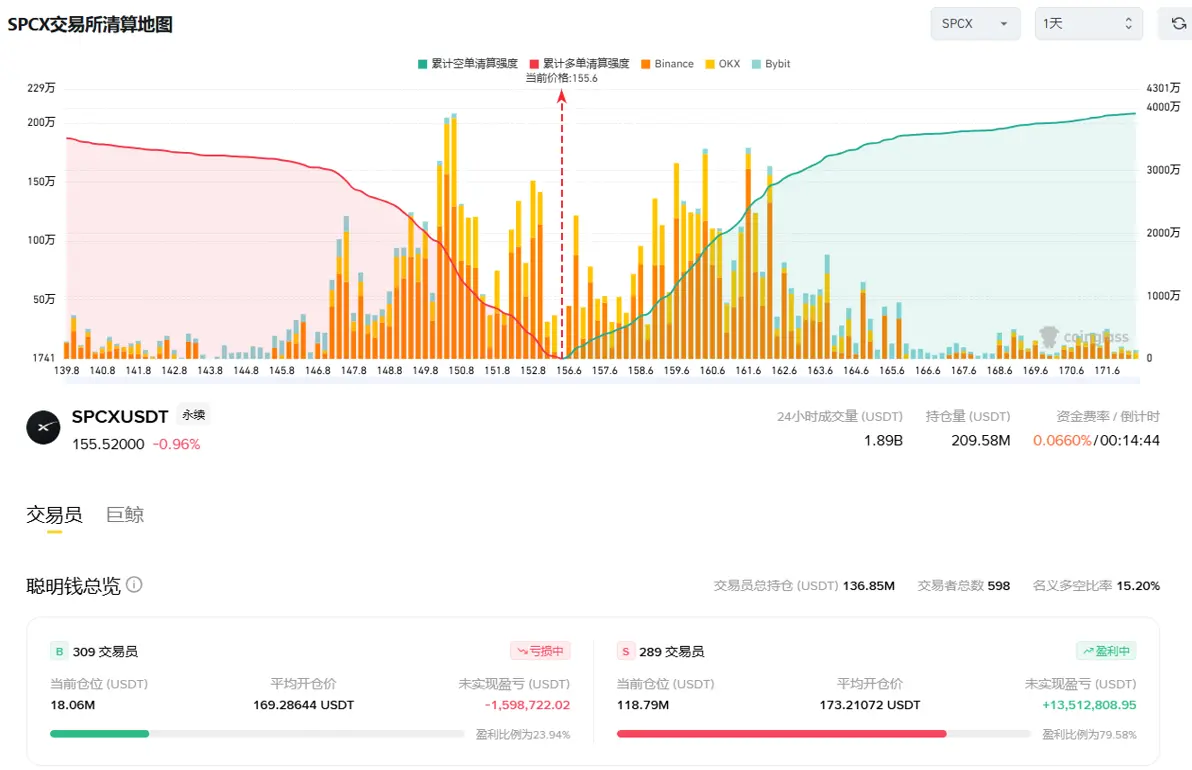Click the green B badge icon
Image resolution: width=1192 pixels, height=770 pixels.
point(59,651)
